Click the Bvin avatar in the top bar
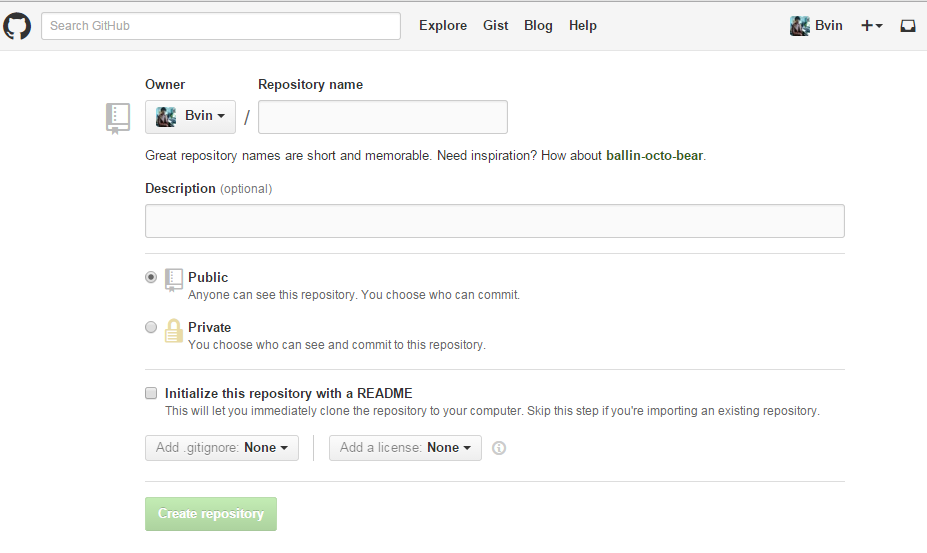 [799, 26]
